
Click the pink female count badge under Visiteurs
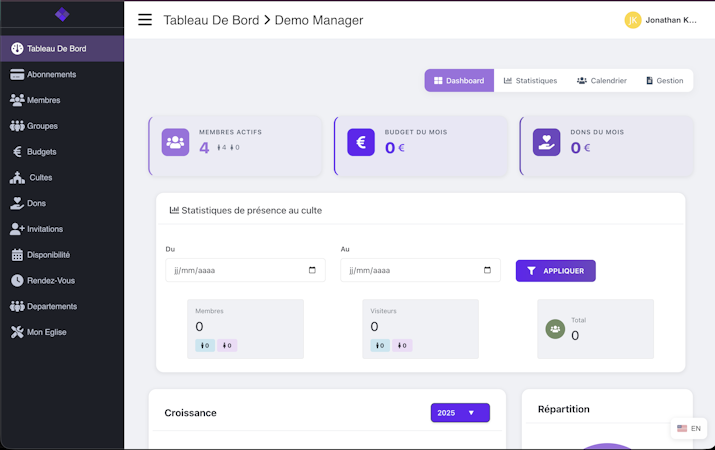(402, 345)
